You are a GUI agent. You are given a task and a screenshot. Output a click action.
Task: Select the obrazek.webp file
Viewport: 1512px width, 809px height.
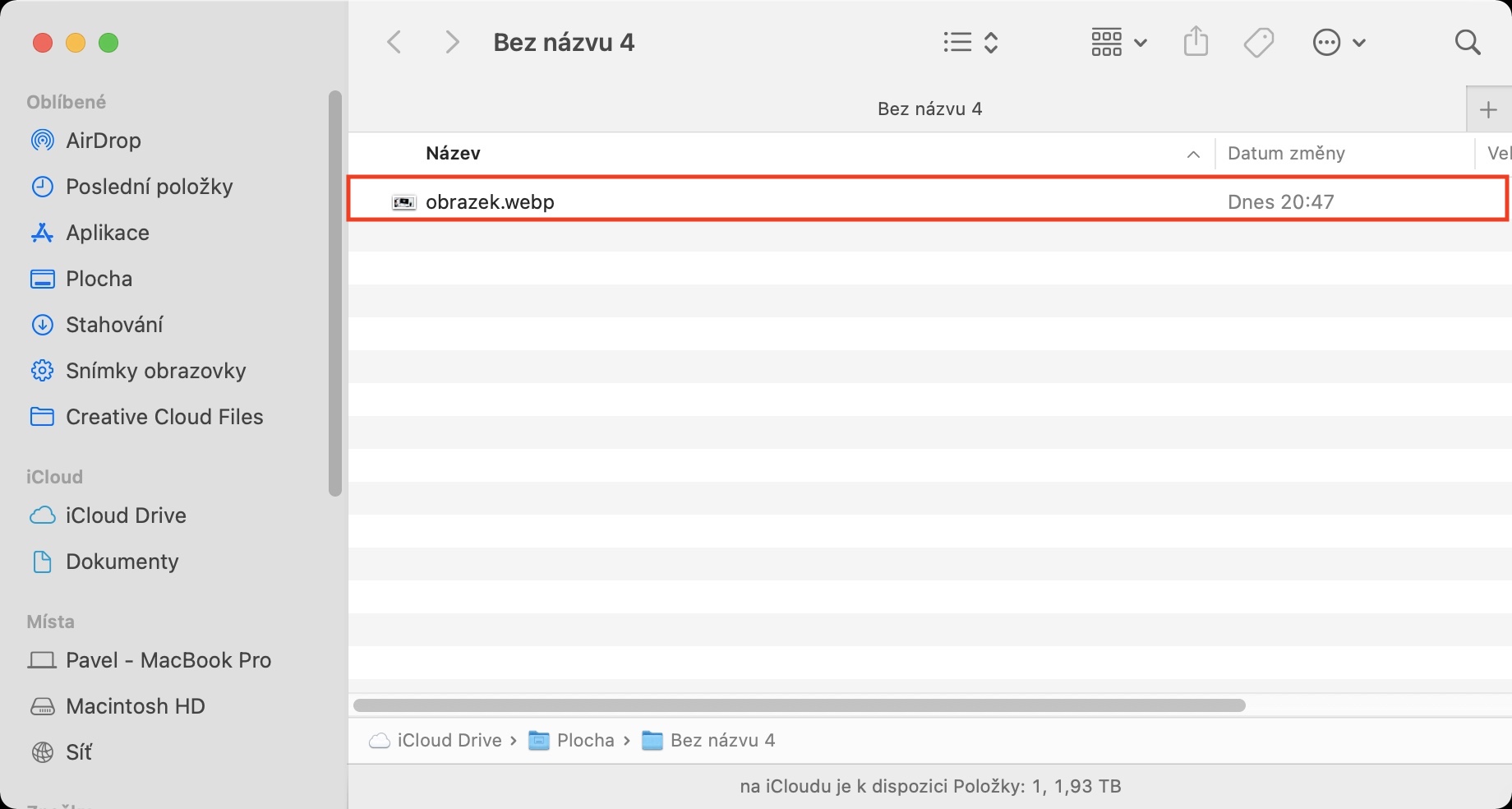(x=490, y=202)
